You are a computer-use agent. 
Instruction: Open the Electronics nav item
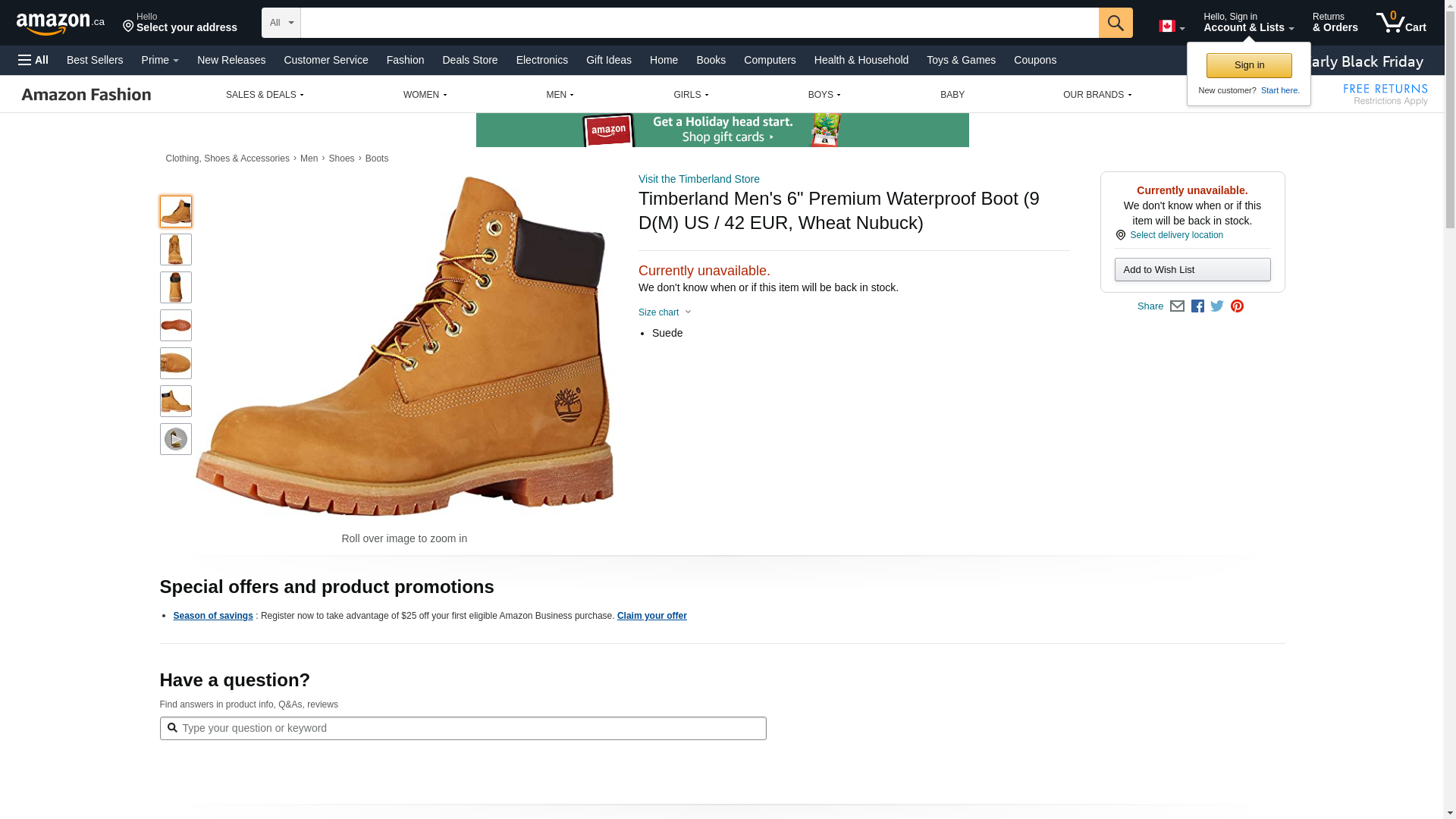click(541, 60)
